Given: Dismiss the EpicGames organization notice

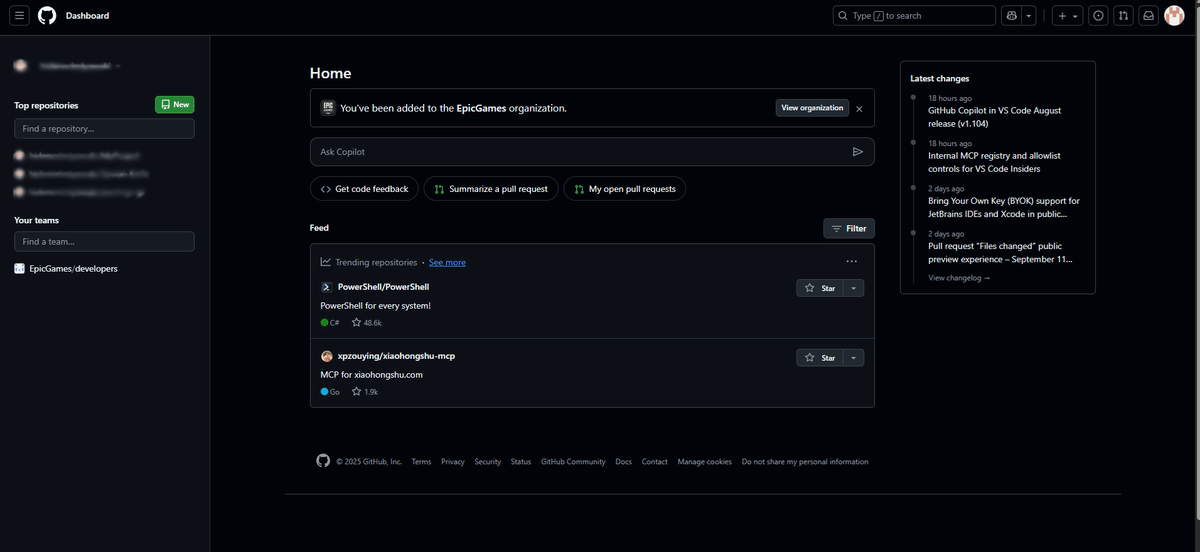Looking at the screenshot, I should click(x=859, y=108).
